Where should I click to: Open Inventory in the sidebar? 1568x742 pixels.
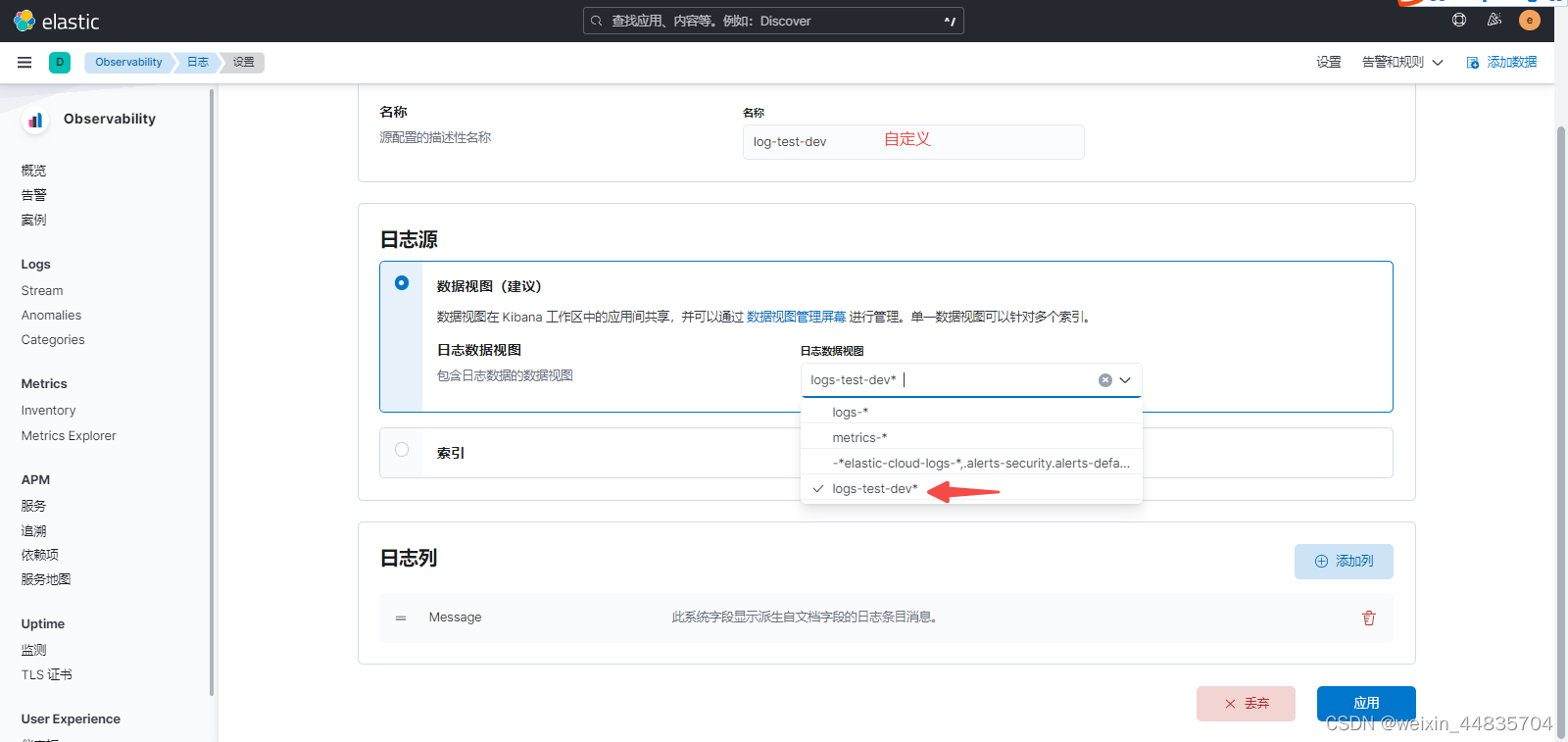pos(48,411)
